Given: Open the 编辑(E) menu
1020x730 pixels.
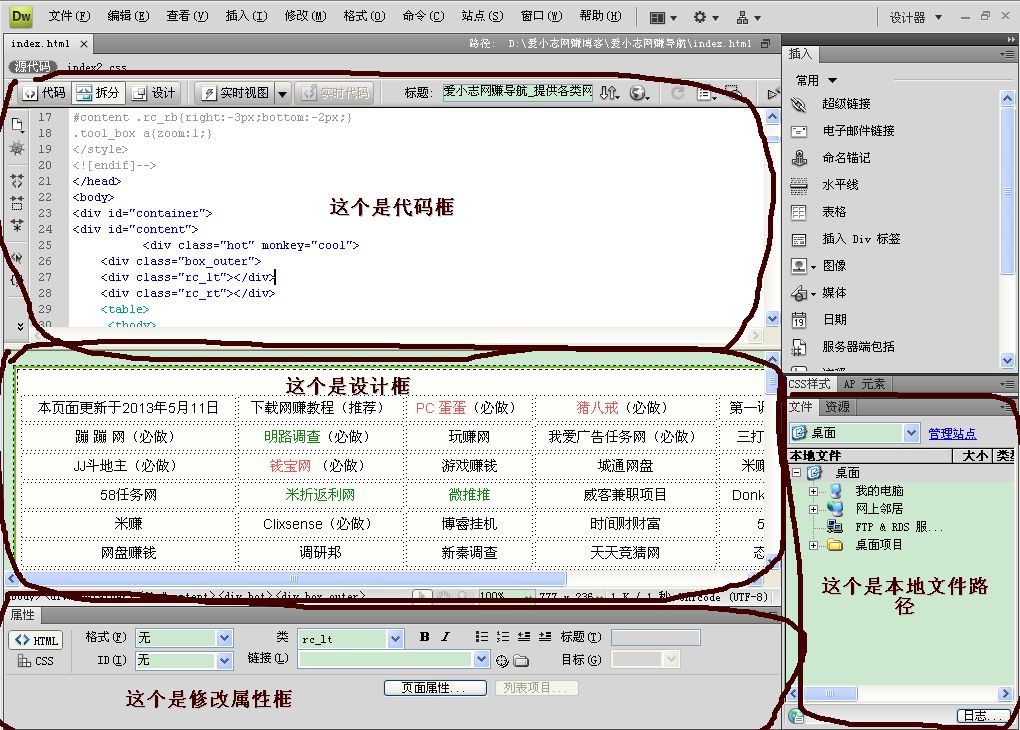Looking at the screenshot, I should click(x=128, y=16).
